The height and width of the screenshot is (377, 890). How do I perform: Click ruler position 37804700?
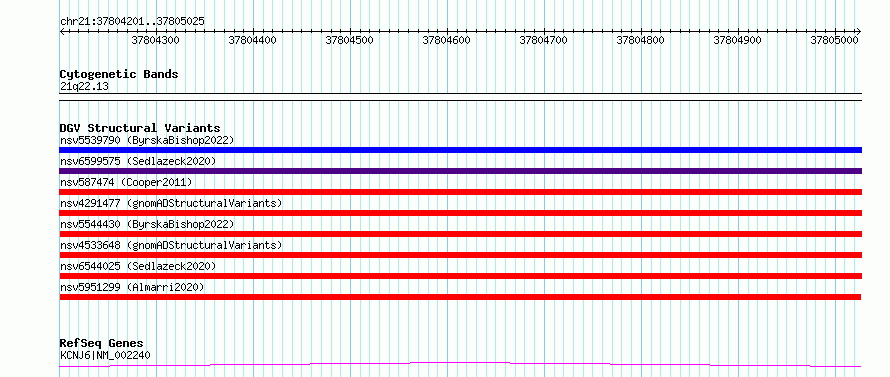pos(544,40)
